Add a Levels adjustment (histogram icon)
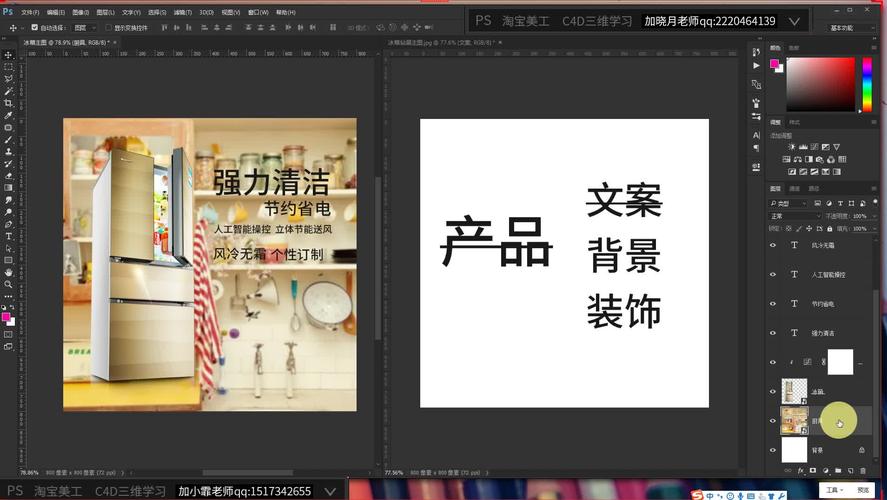The image size is (887, 500). [x=803, y=147]
